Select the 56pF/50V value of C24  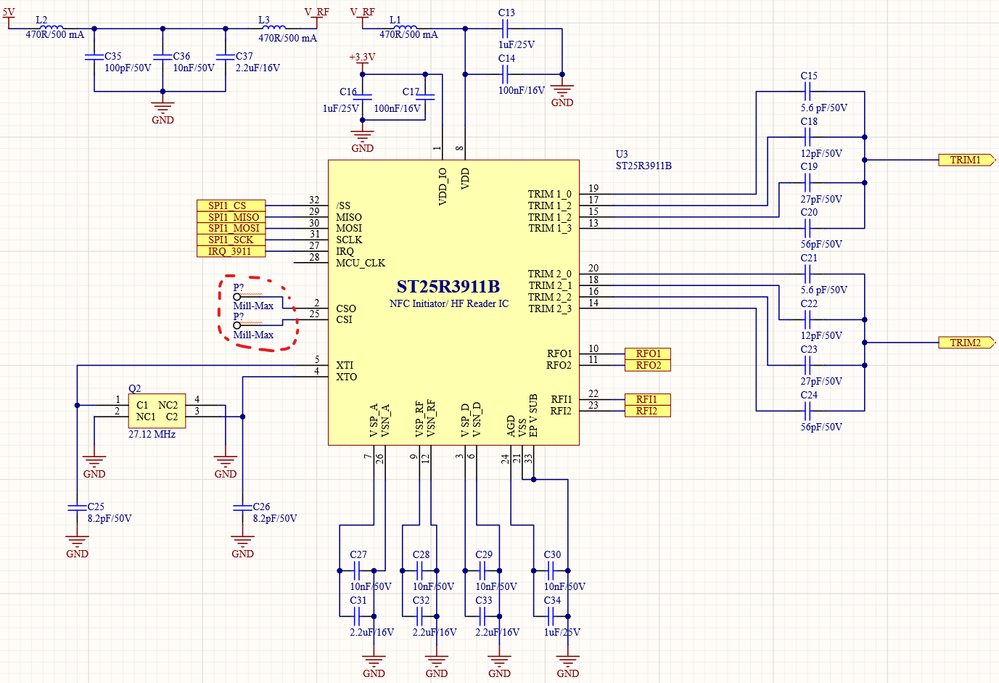[x=821, y=427]
